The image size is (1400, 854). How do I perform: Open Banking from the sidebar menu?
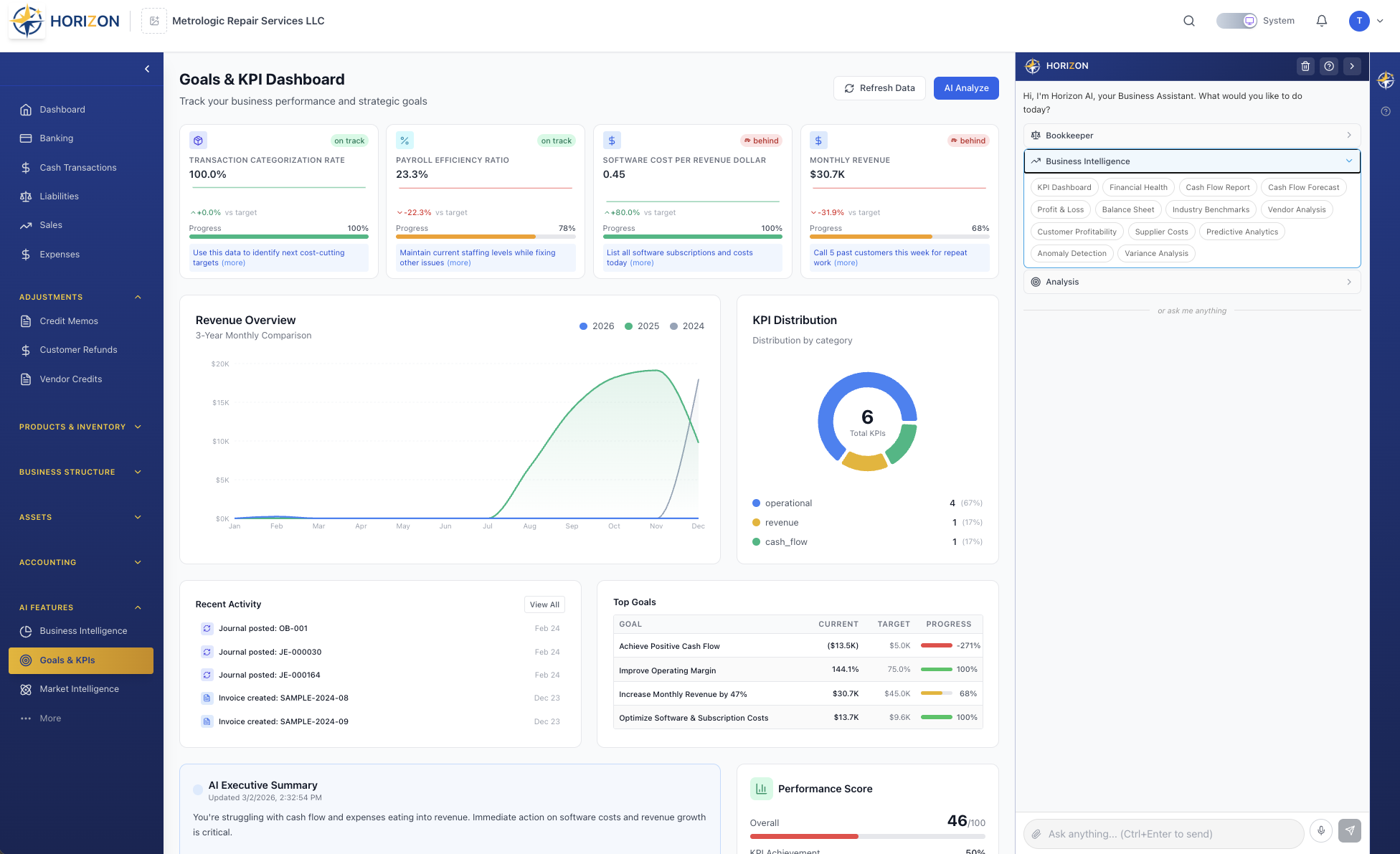[56, 138]
